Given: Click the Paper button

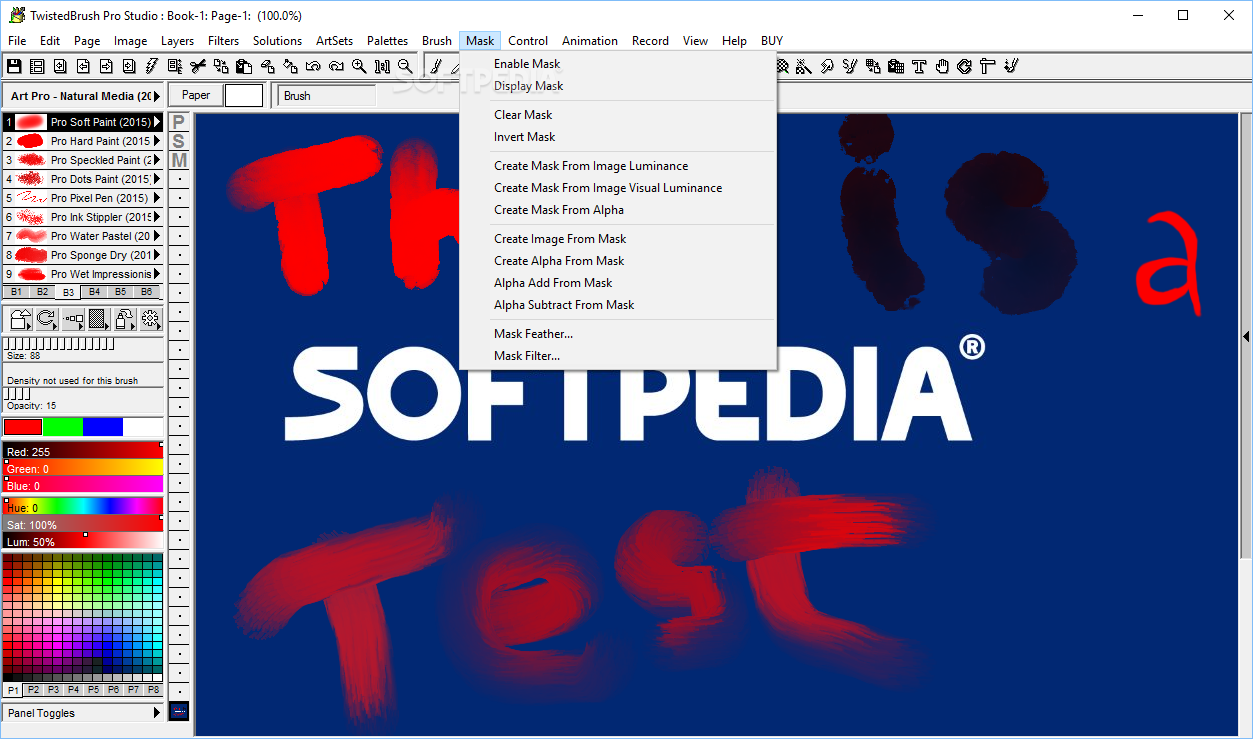Looking at the screenshot, I should [x=195, y=96].
